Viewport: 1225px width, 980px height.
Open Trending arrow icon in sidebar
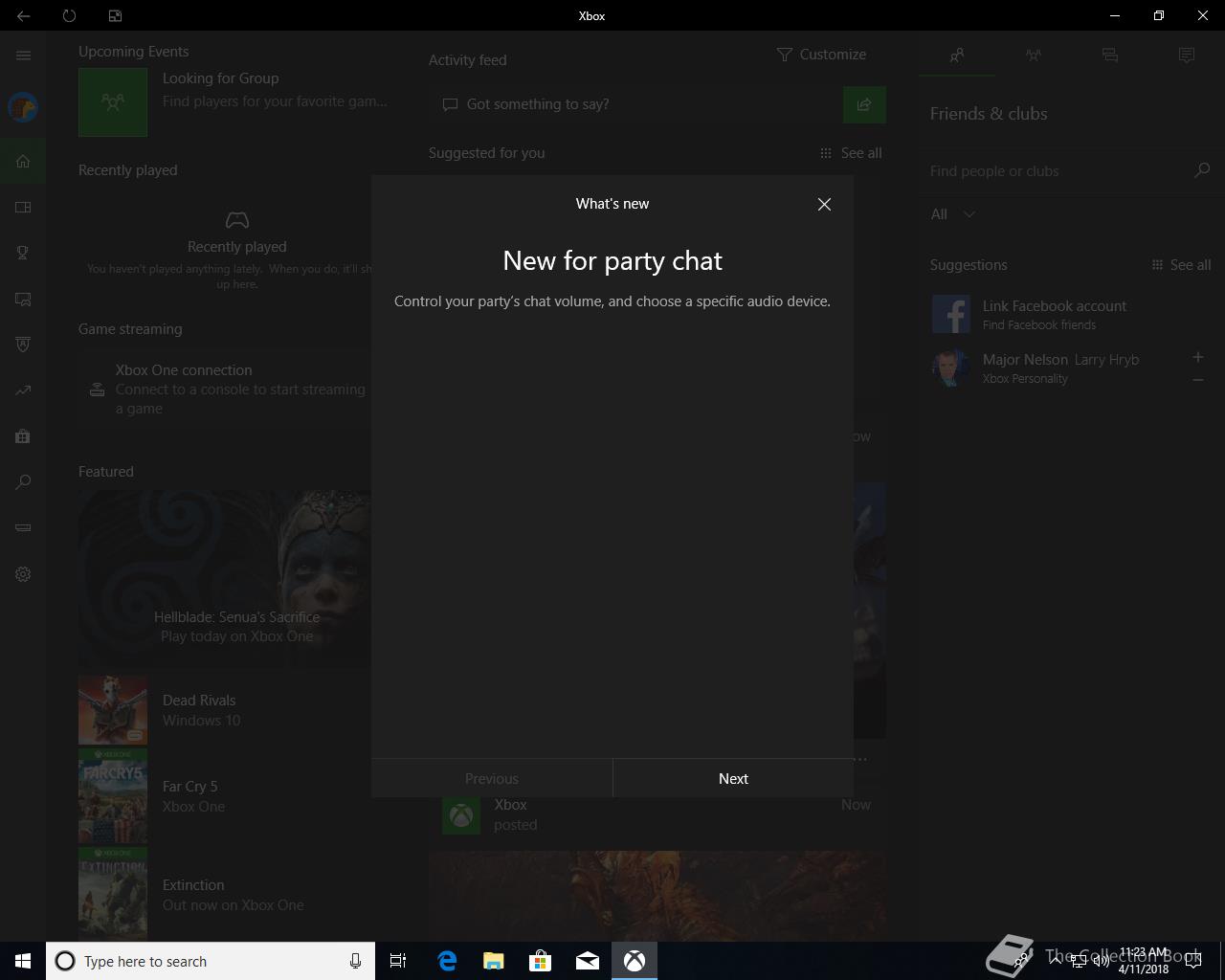pos(23,390)
